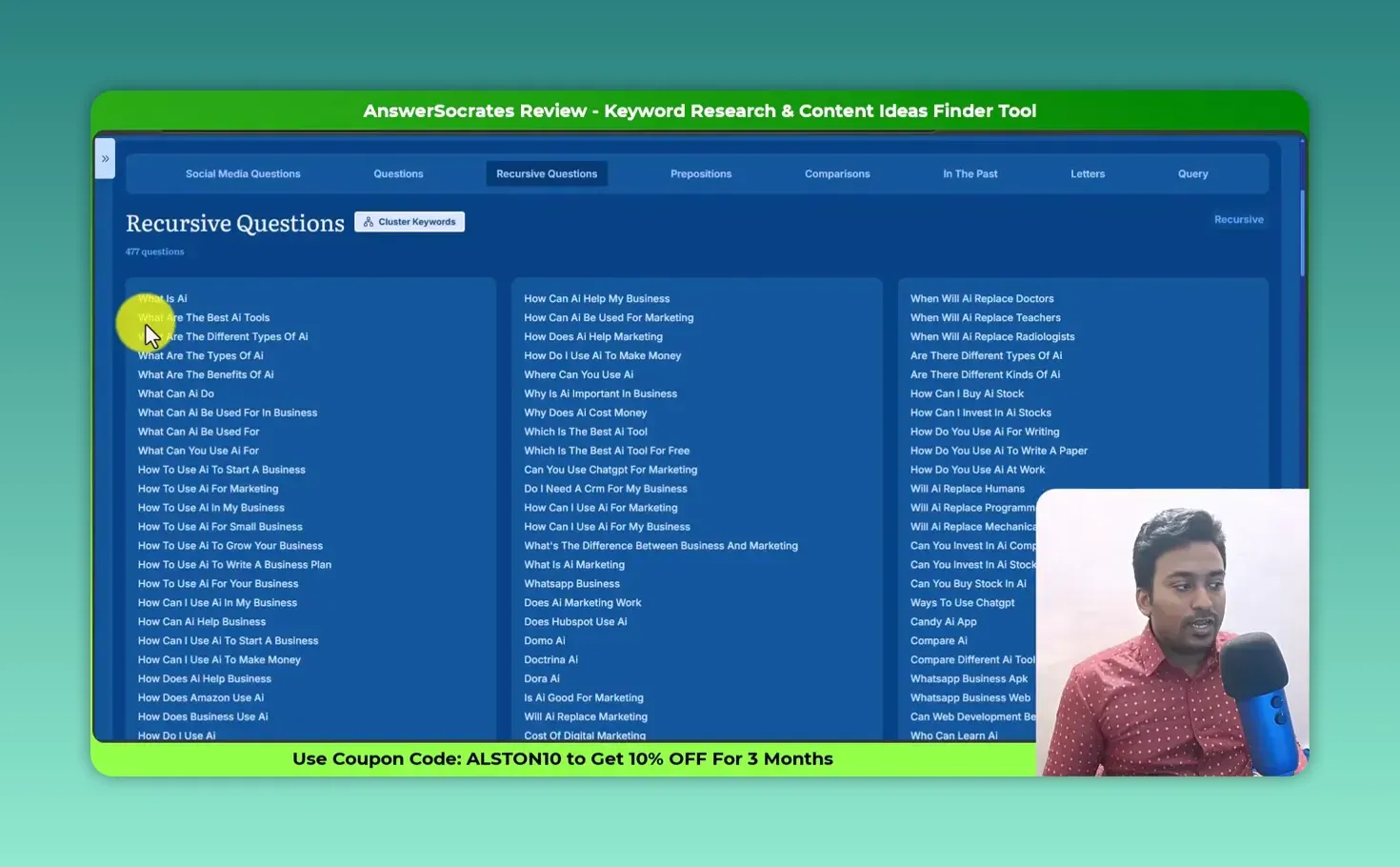Click 'How To Use Ai For Small Business'

pos(220,528)
